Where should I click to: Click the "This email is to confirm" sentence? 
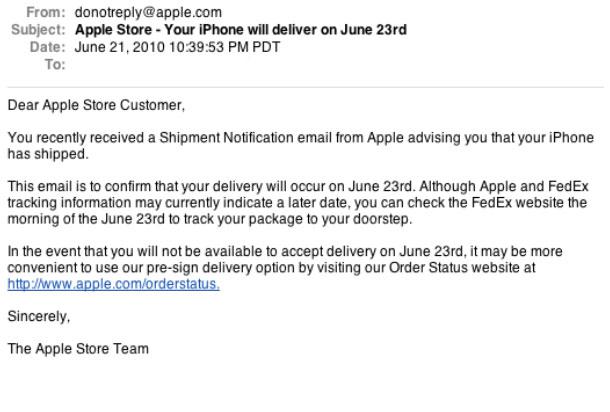tap(75, 187)
